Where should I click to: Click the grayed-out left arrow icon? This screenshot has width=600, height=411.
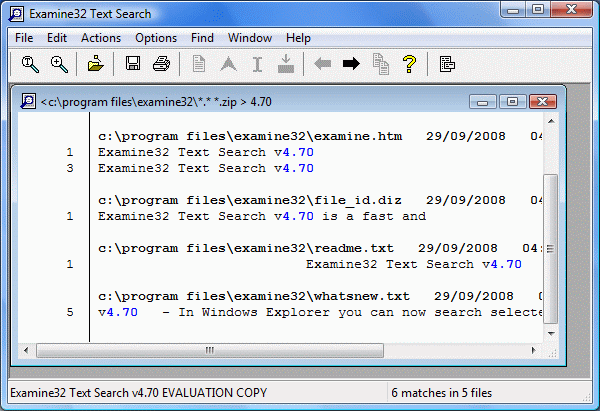(323, 64)
